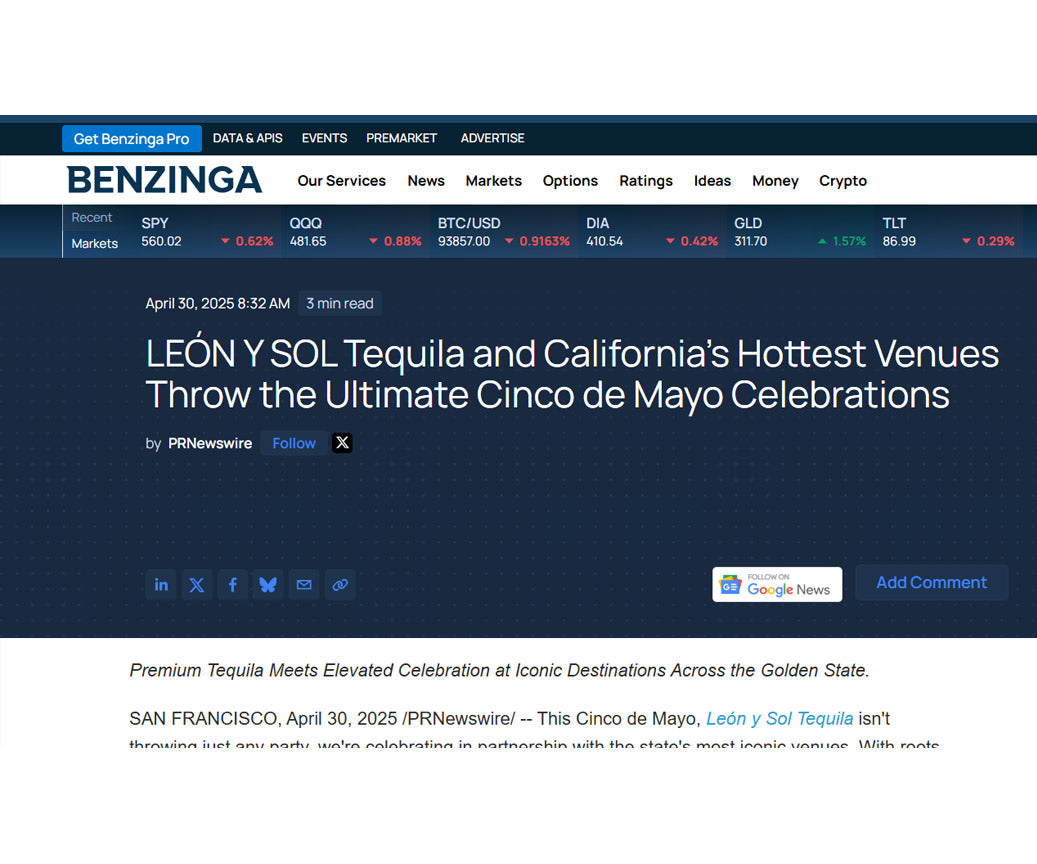Click Get Benzinga Pro button
Viewport: 1037px width, 864px height.
[x=131, y=139]
